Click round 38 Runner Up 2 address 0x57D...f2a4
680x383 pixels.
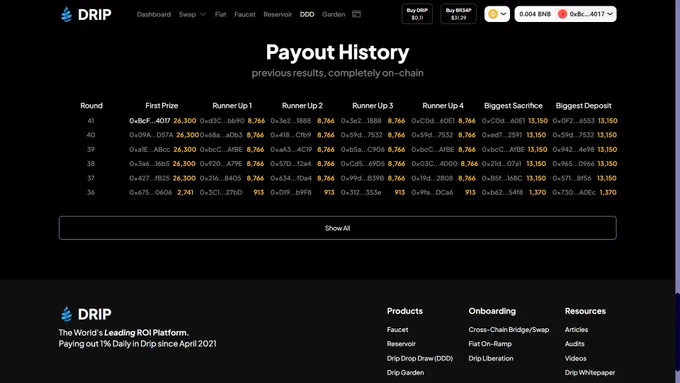pos(291,164)
